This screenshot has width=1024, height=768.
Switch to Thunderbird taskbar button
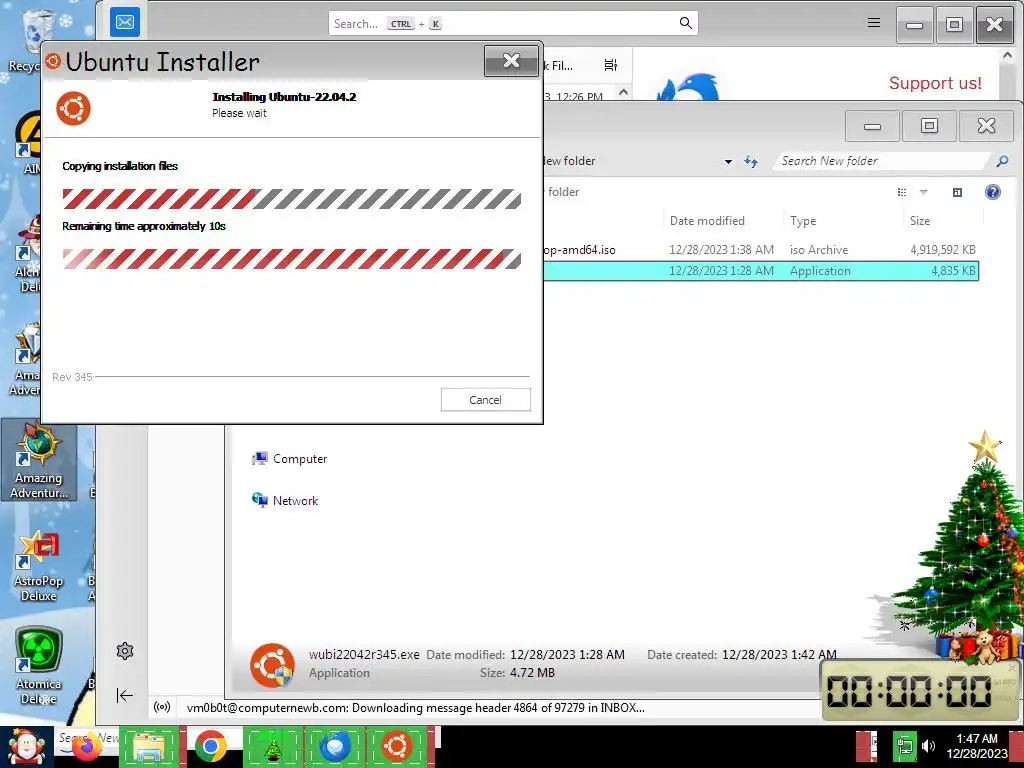pos(335,747)
